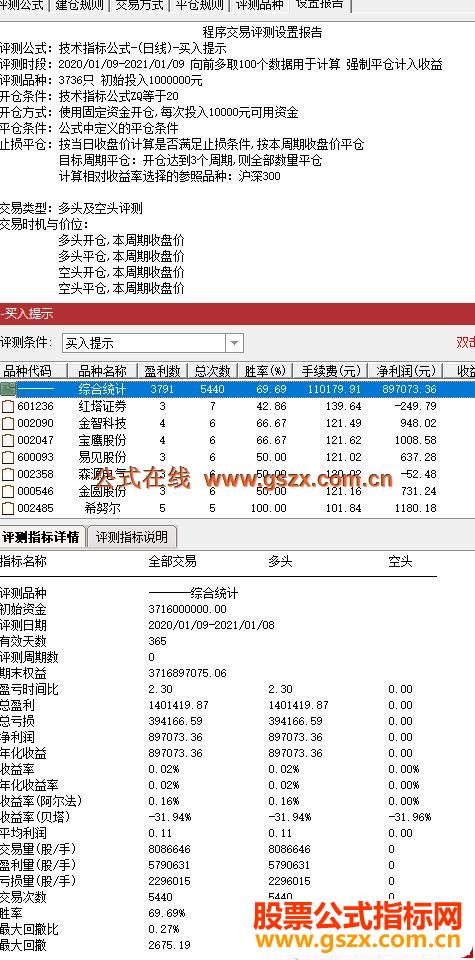Switch to the 平仓规则 tab
Screen dimensions: 475x960
(200, 6)
